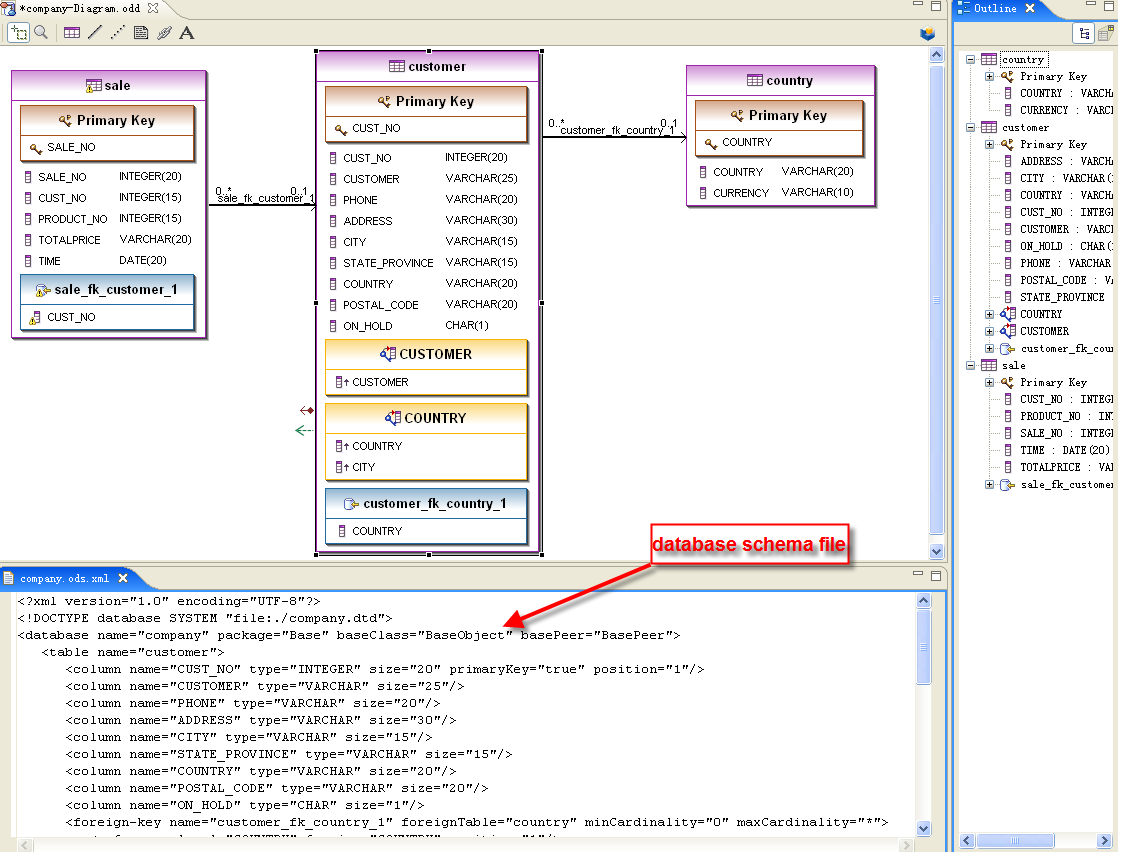Close the company.ods.xml tab

(x=123, y=579)
